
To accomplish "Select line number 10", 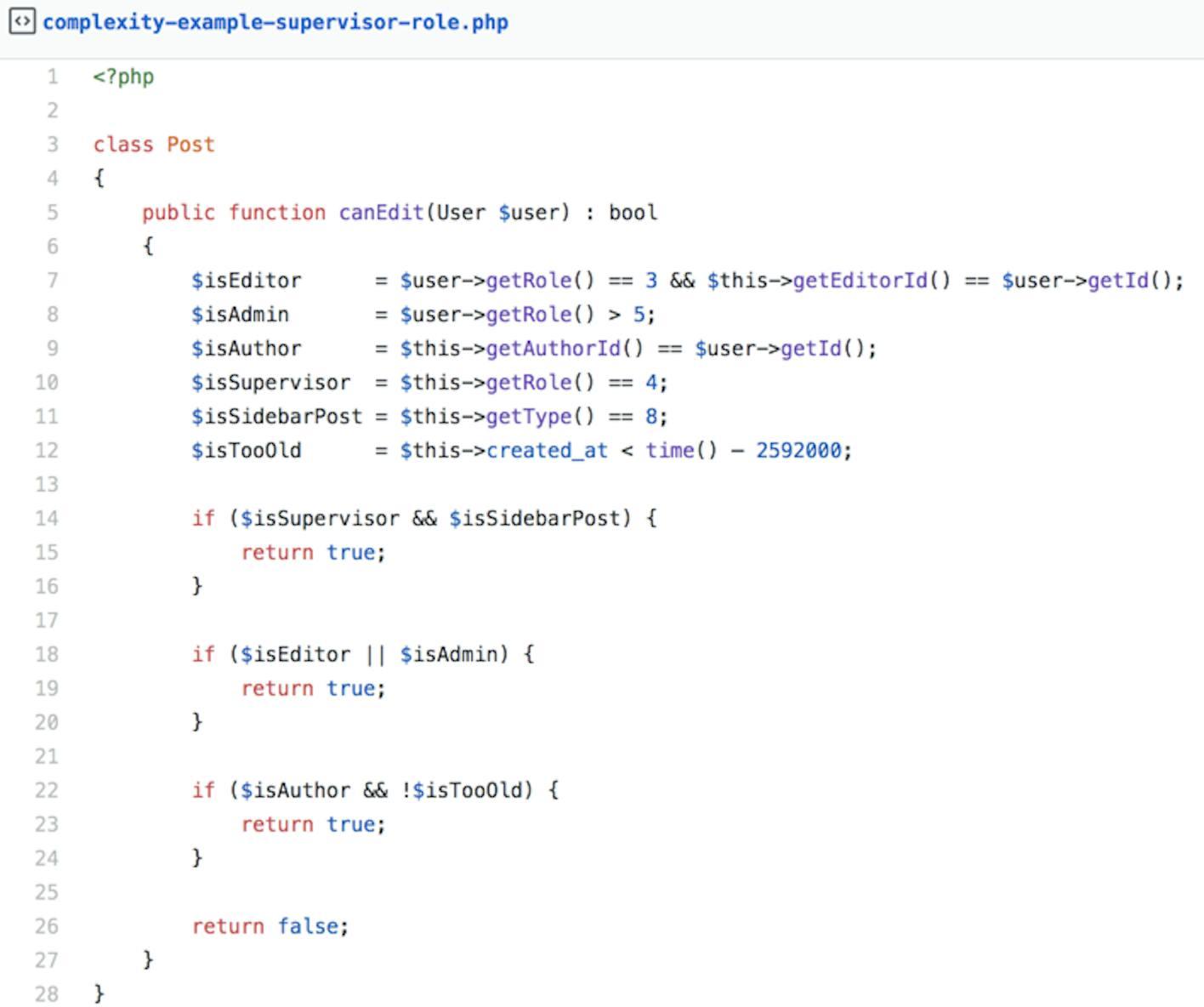I will (47, 383).
